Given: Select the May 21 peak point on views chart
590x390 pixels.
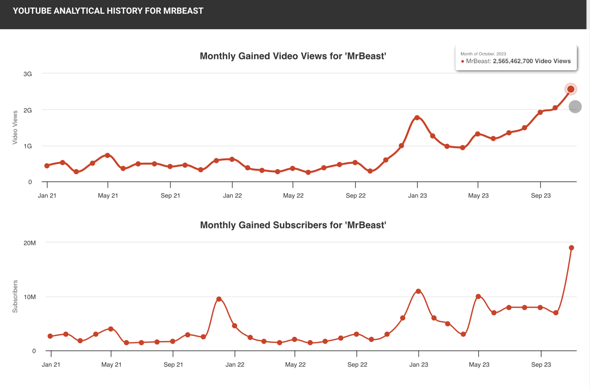Looking at the screenshot, I should pyautogui.click(x=108, y=155).
